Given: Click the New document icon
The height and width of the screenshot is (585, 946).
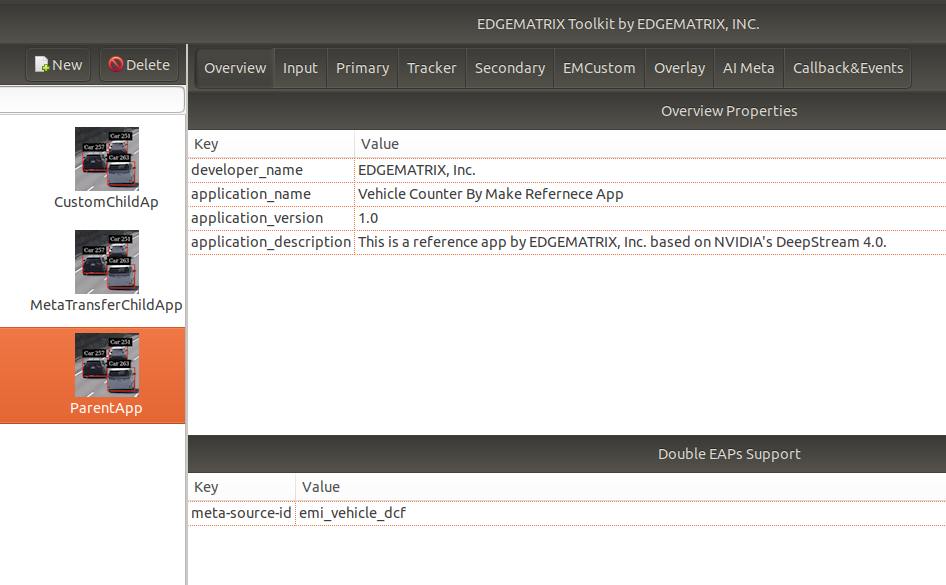Looking at the screenshot, I should point(42,65).
